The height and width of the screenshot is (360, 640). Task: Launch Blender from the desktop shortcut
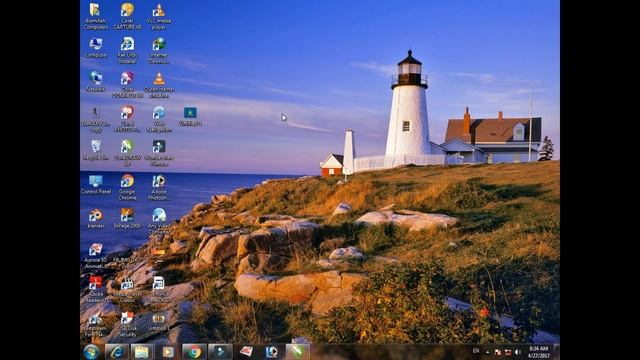(96, 219)
